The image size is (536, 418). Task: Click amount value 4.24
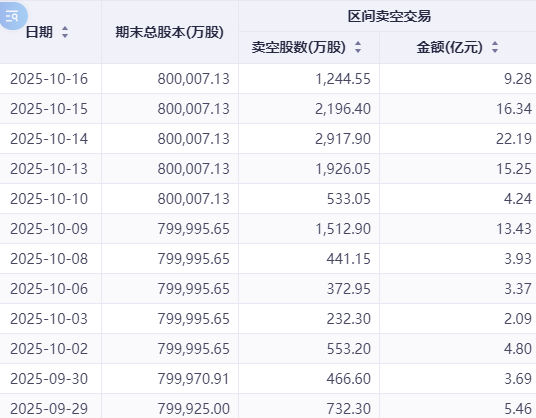(x=518, y=199)
